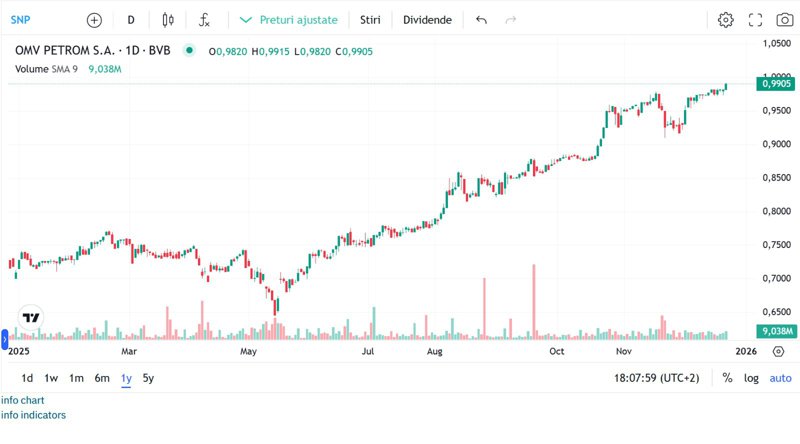
Task: Take a chart snapshot with camera icon
Action: click(785, 20)
